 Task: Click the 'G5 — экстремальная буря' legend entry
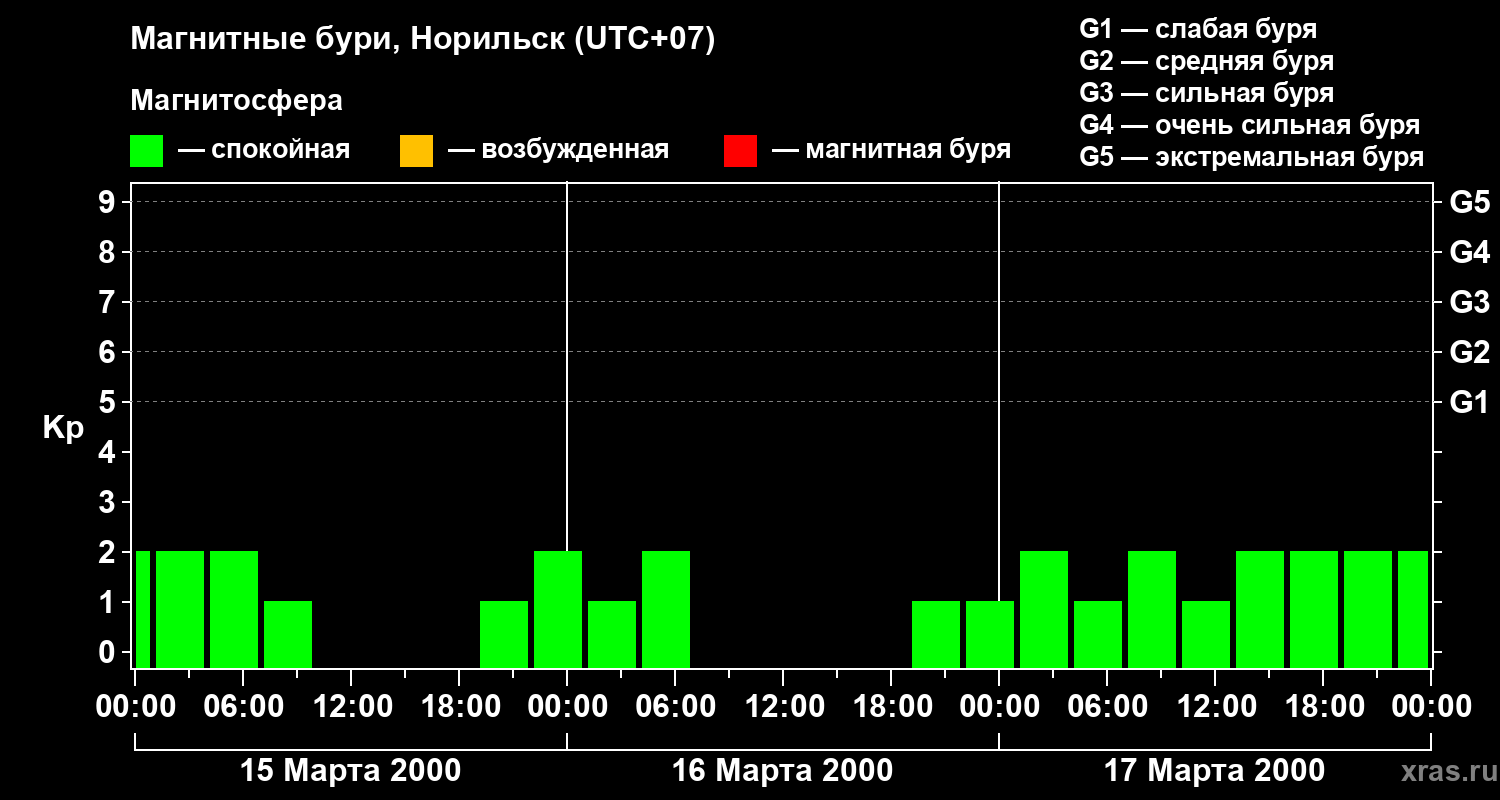1251,157
